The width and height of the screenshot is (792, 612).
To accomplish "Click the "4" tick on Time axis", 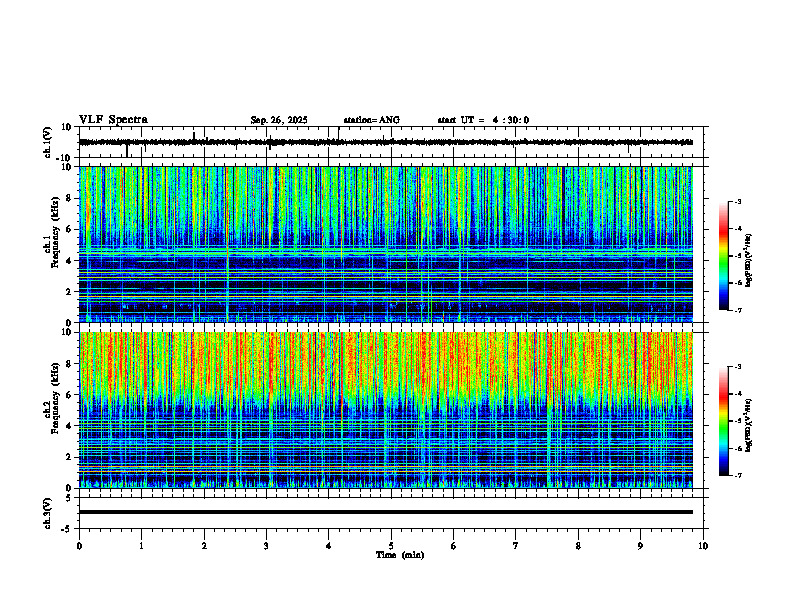I will pyautogui.click(x=329, y=546).
